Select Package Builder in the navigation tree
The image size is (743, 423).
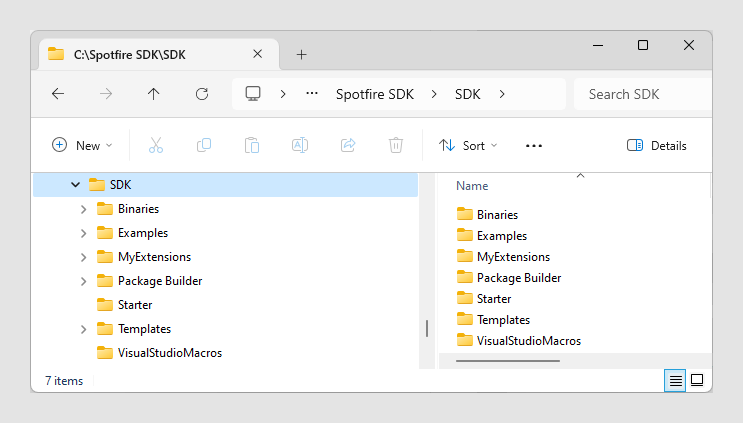(x=160, y=281)
